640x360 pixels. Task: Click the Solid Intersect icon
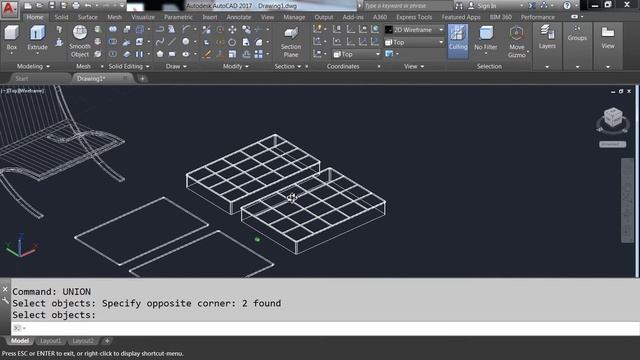113,54
